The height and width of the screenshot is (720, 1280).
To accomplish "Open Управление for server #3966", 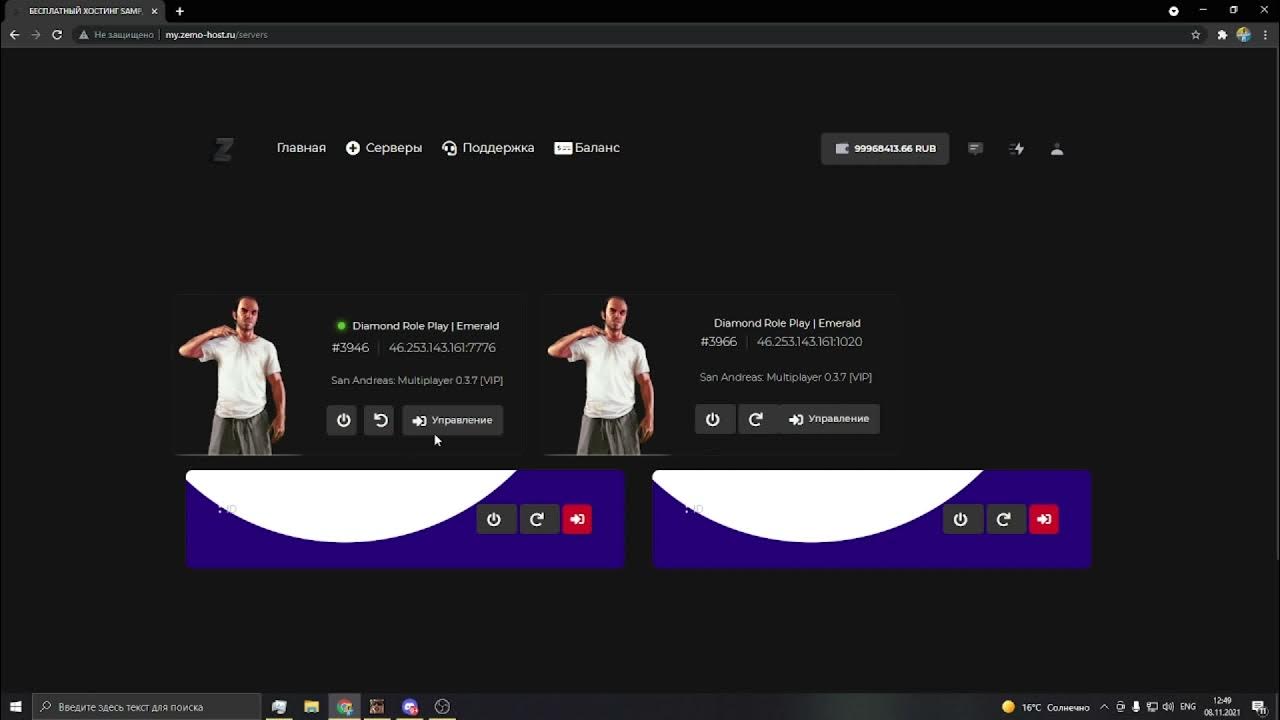I will 829,419.
